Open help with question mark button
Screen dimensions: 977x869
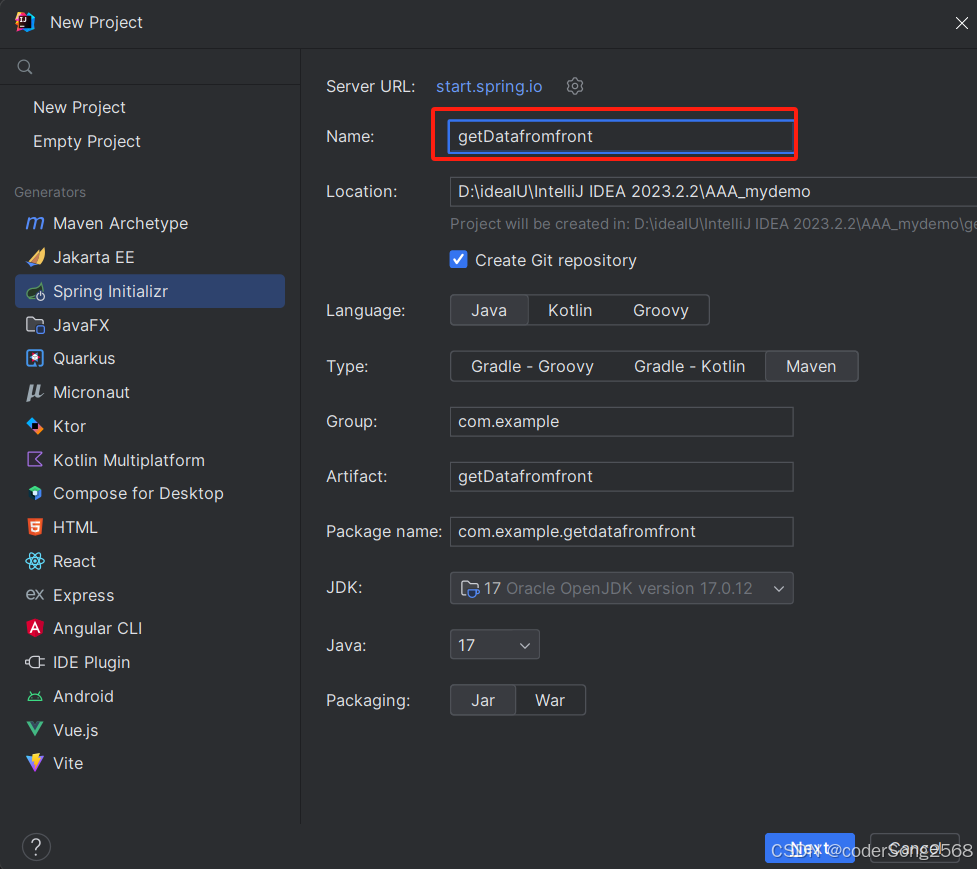(x=36, y=847)
